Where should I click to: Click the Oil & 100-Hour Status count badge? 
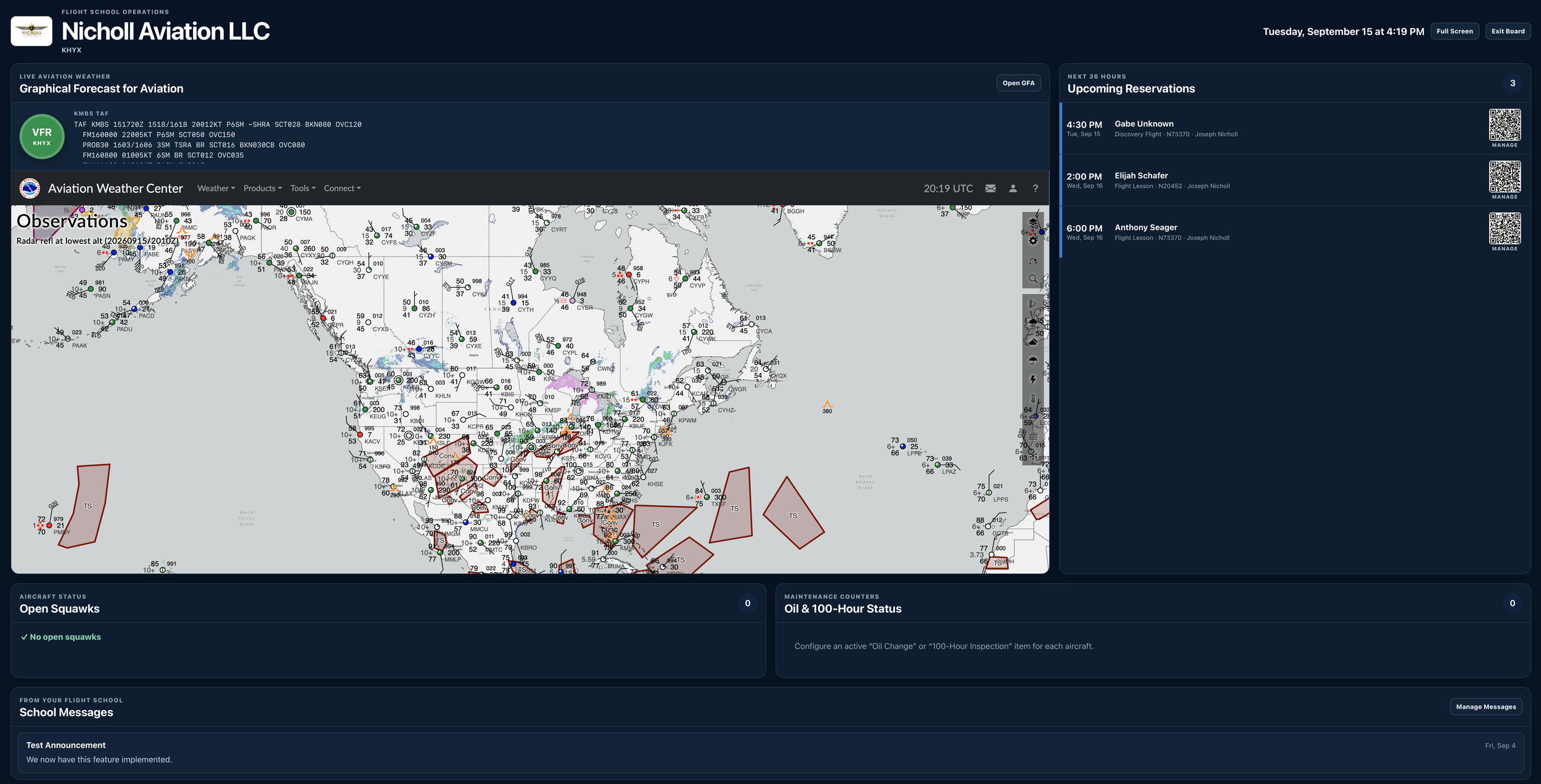[1512, 603]
